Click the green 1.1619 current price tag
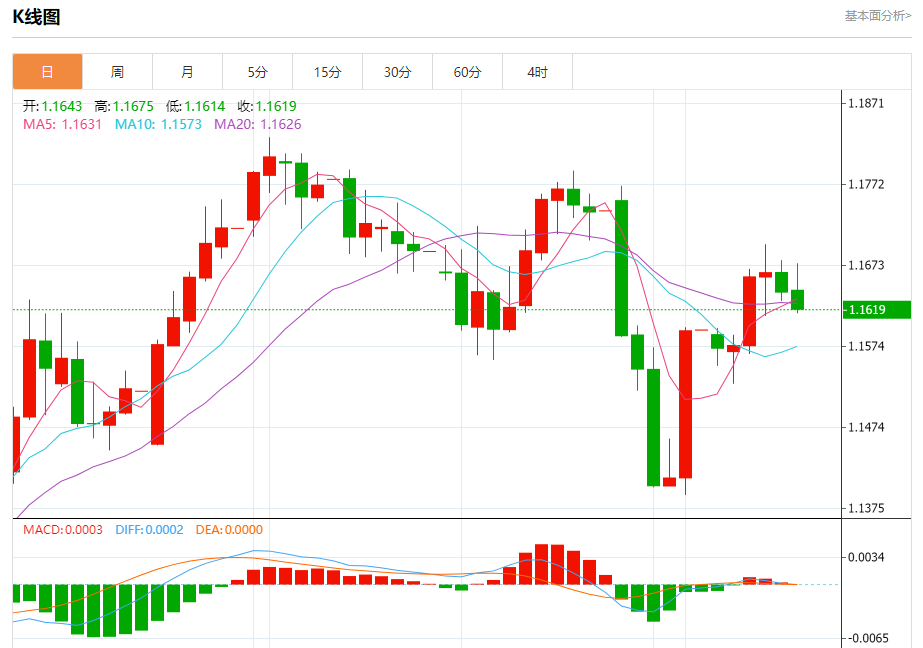Image resolution: width=923 pixels, height=648 pixels. (877, 310)
